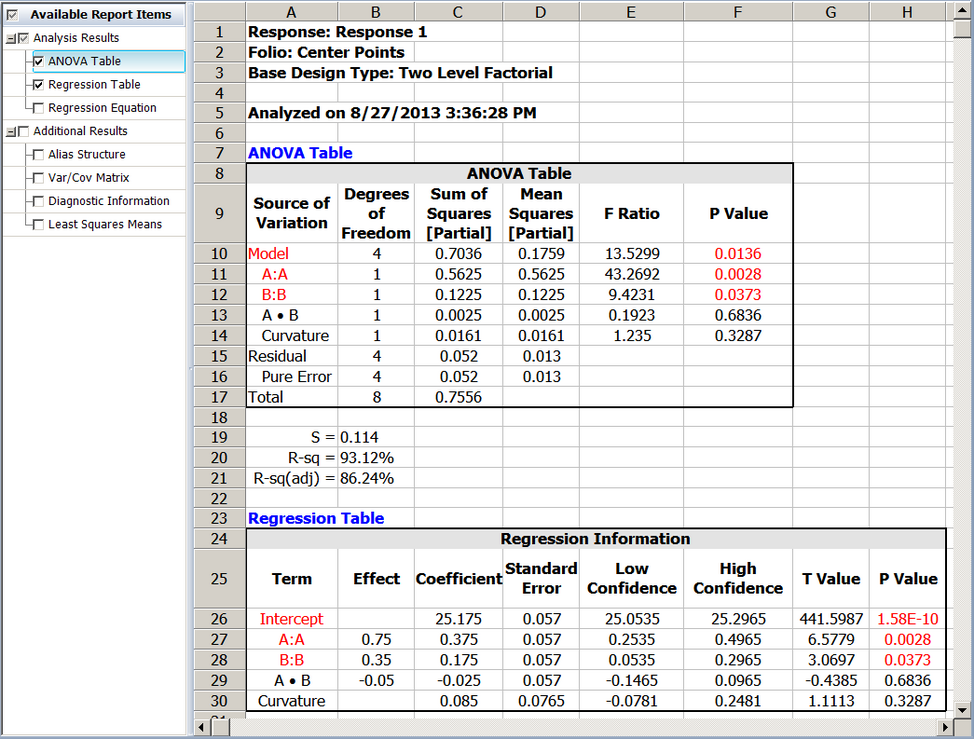Select the High Confidence value 0.2481
The image size is (974, 739).
tap(738, 700)
